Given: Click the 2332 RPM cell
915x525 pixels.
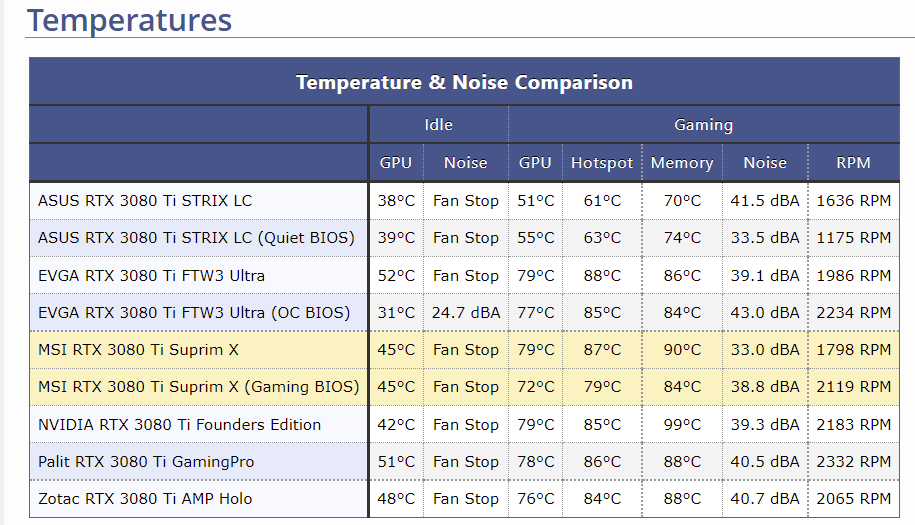Looking at the screenshot, I should coord(853,462).
